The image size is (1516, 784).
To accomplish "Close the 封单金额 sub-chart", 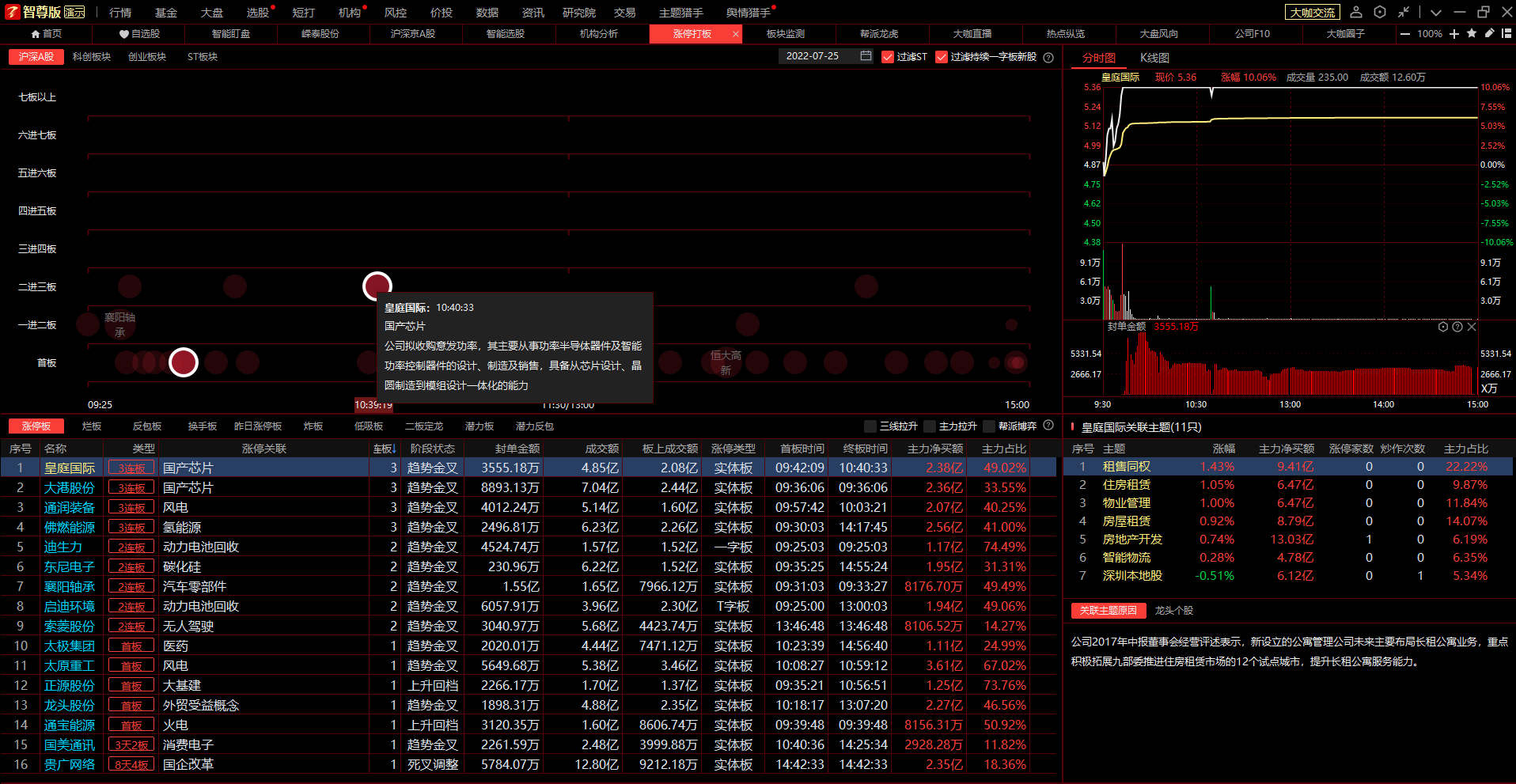I will (1472, 327).
